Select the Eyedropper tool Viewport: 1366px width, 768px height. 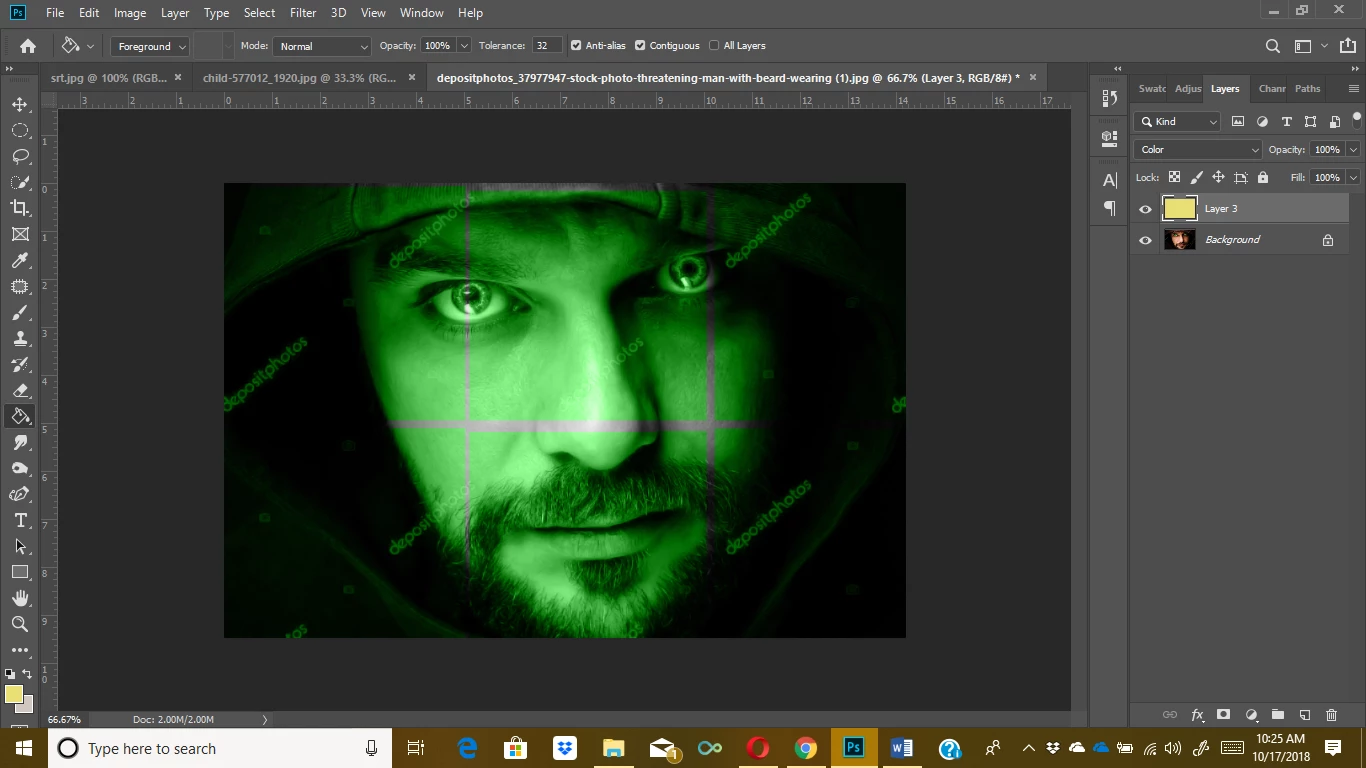click(20, 260)
